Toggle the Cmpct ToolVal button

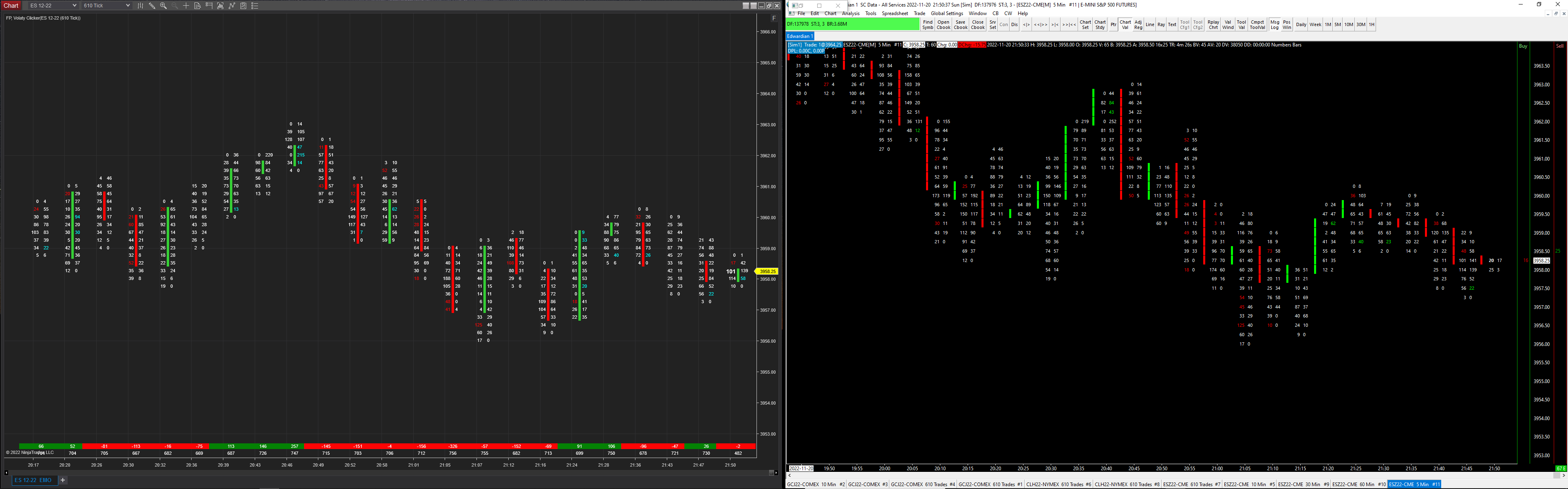pos(1257,24)
